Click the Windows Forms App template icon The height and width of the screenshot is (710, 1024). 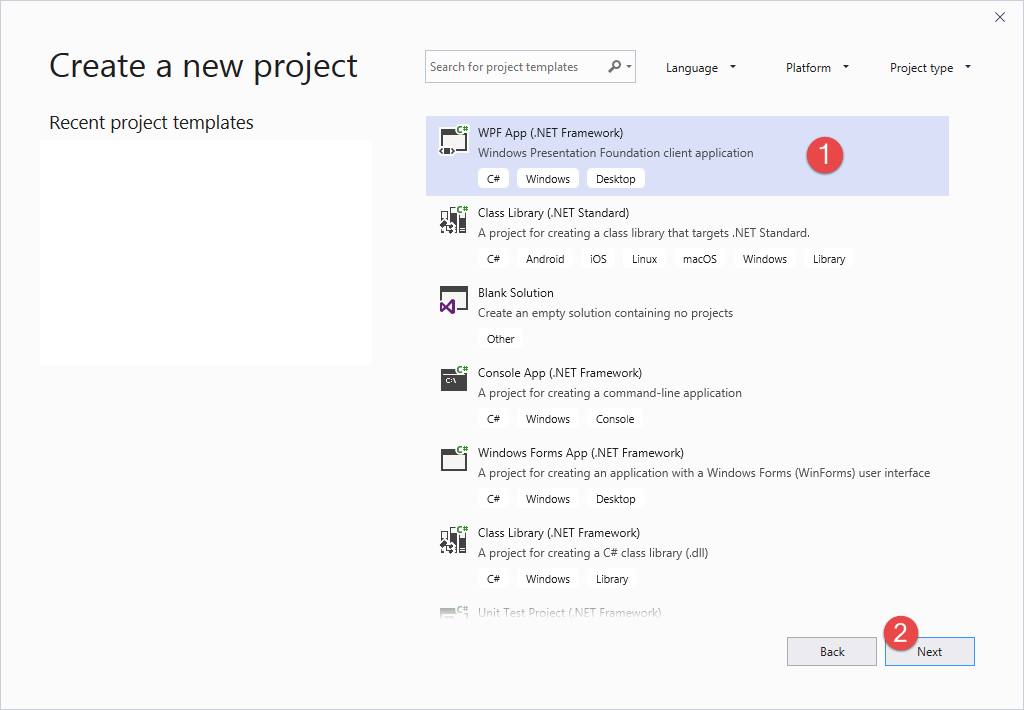(x=453, y=460)
